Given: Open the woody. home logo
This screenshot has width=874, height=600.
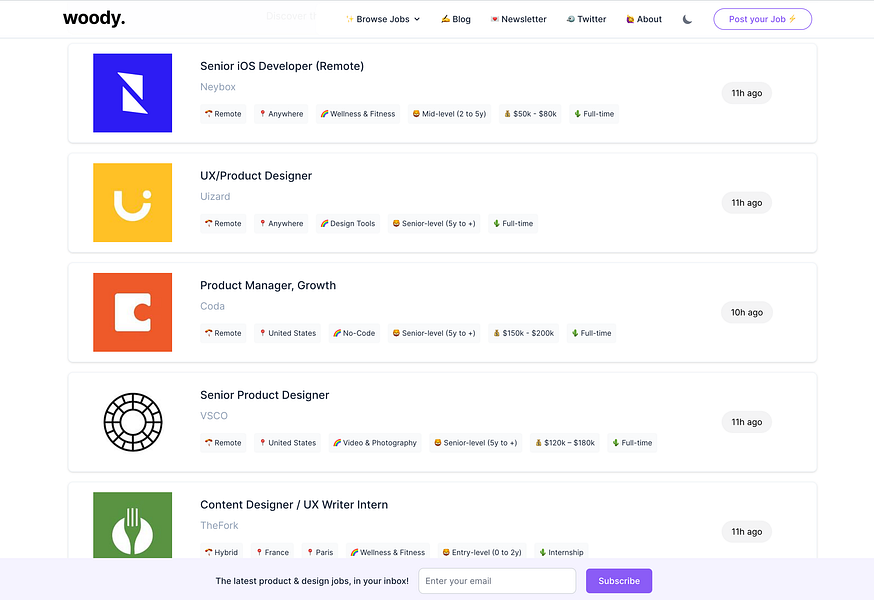Looking at the screenshot, I should tap(94, 18).
